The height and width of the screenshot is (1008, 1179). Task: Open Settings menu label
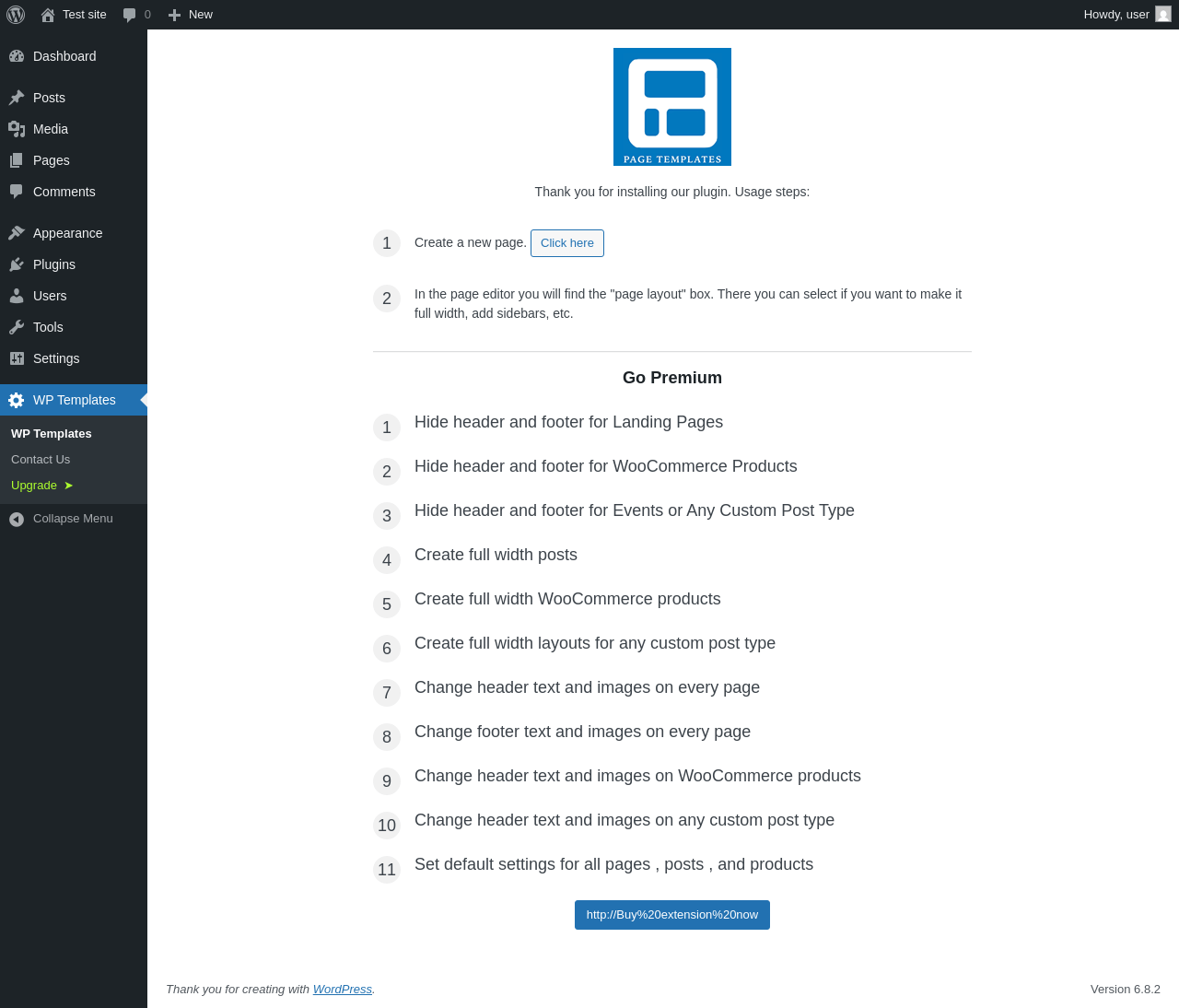[x=56, y=358]
